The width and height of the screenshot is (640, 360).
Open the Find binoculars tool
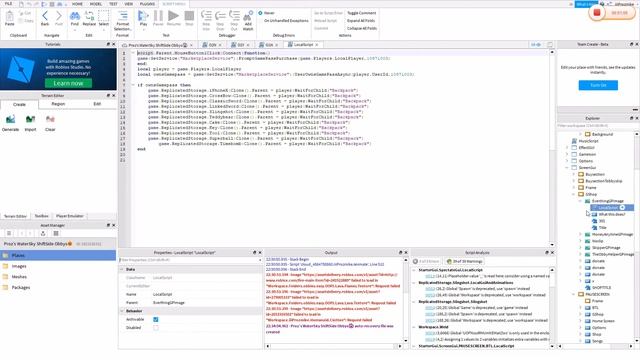[75, 17]
